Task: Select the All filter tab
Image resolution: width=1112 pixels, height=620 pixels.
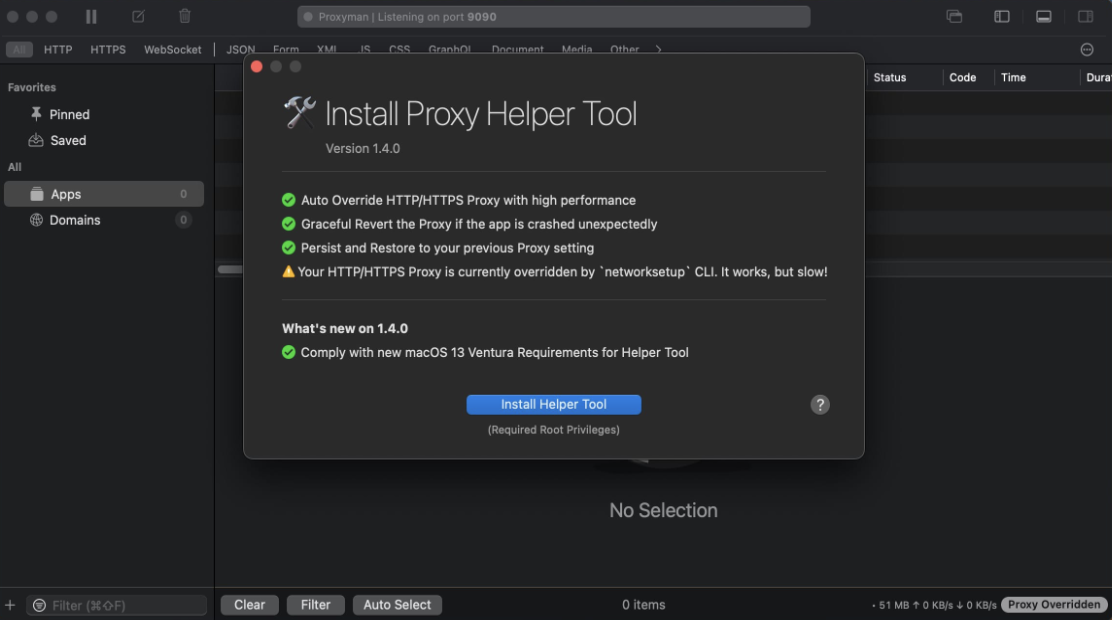Action: (19, 50)
